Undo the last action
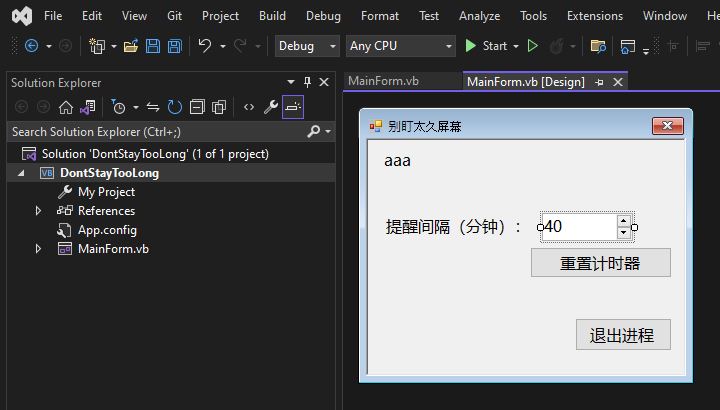720x410 pixels. [205, 46]
